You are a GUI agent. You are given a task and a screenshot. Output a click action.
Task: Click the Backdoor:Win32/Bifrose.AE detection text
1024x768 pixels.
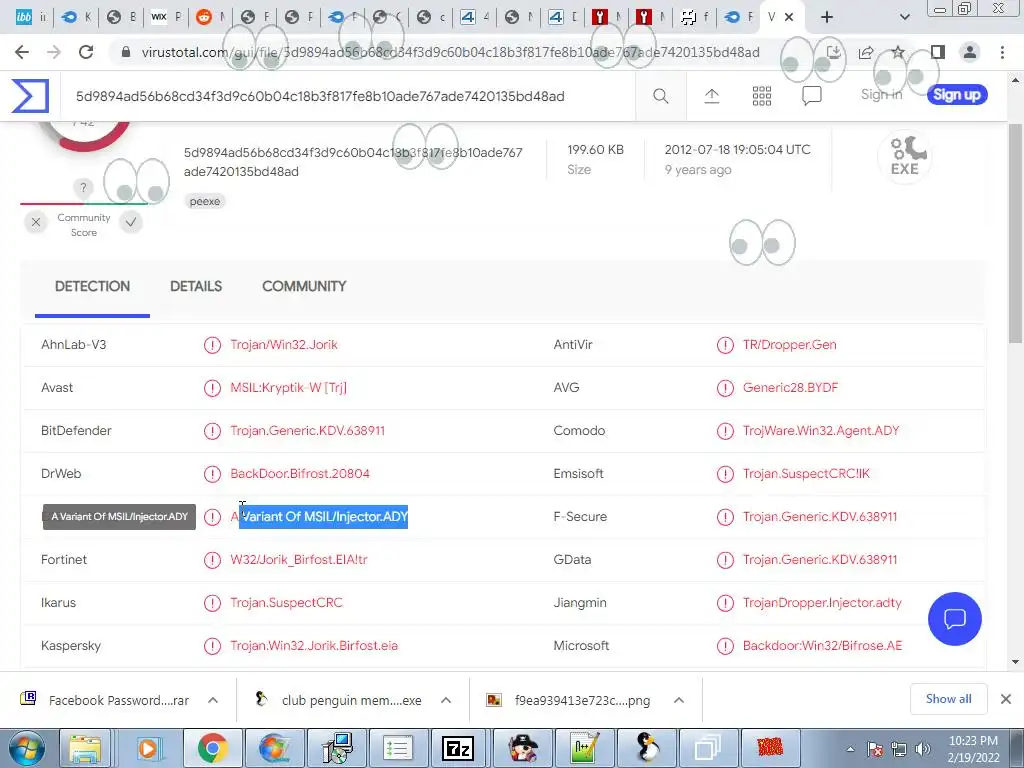[822, 646]
